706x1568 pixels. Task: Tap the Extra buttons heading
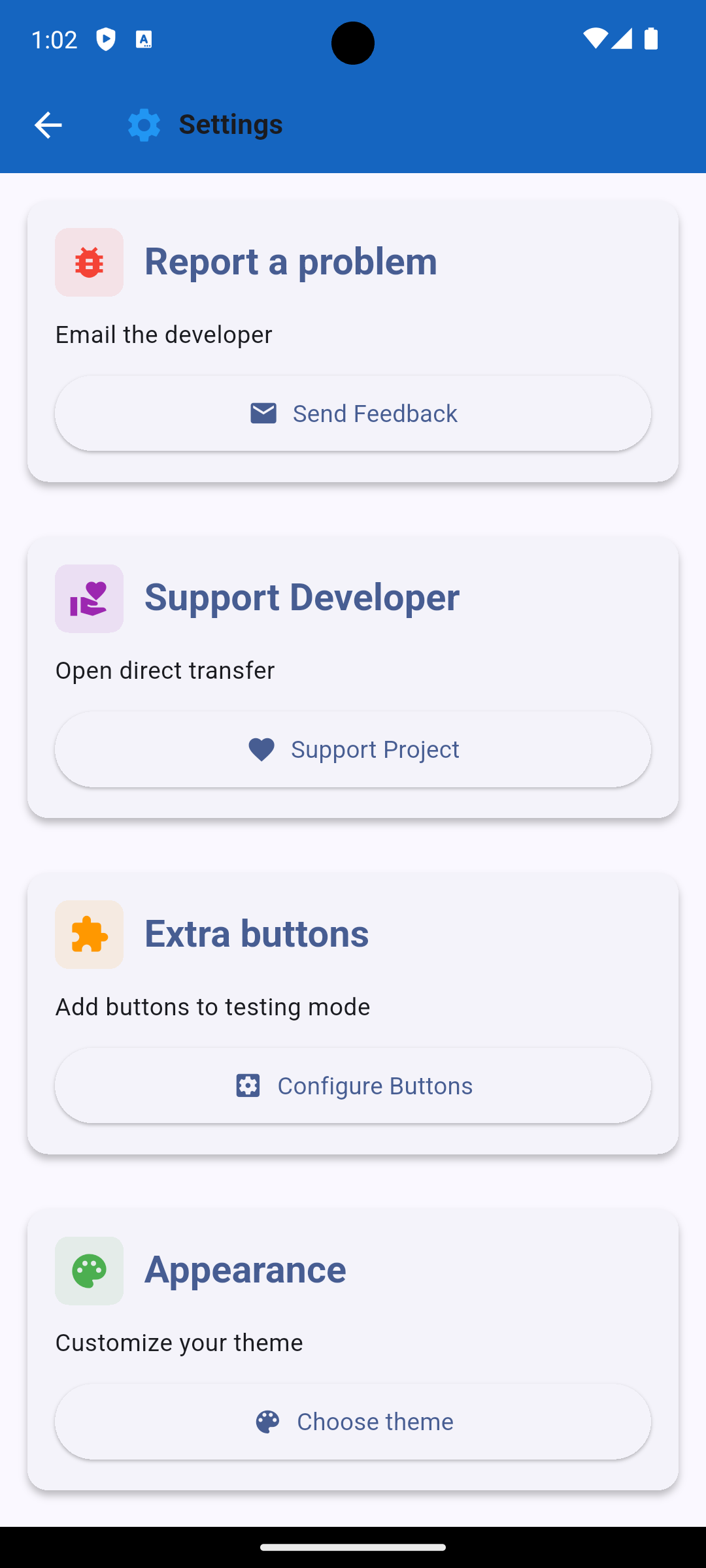pos(256,934)
